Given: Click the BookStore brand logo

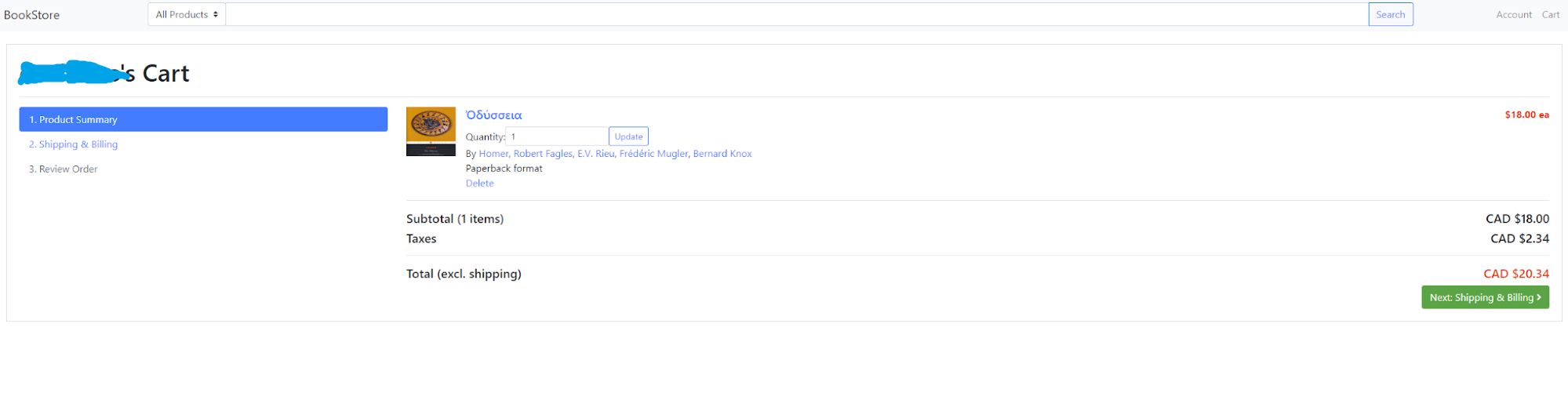Looking at the screenshot, I should pyautogui.click(x=31, y=15).
